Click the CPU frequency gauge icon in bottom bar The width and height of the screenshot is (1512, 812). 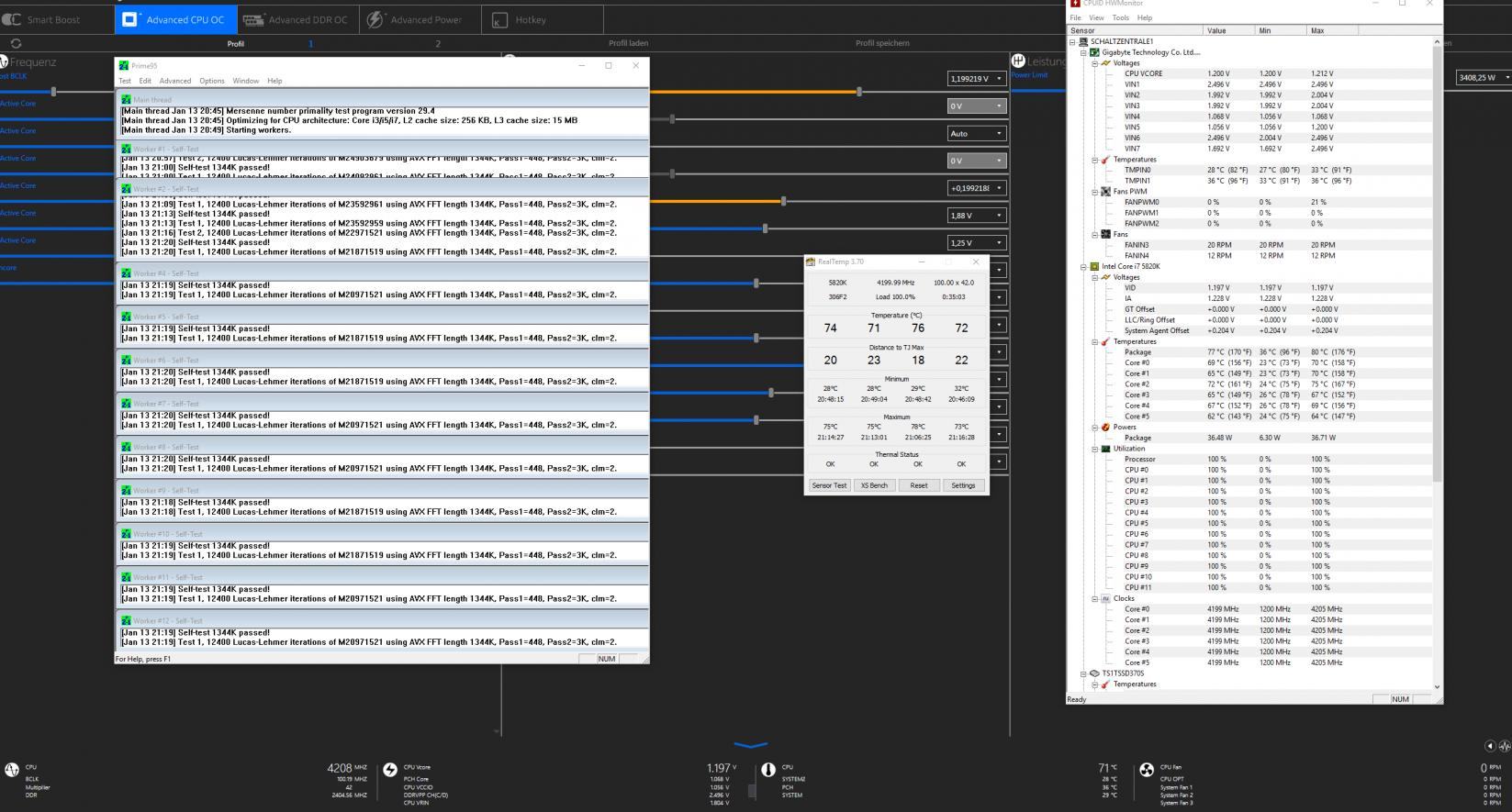12,770
